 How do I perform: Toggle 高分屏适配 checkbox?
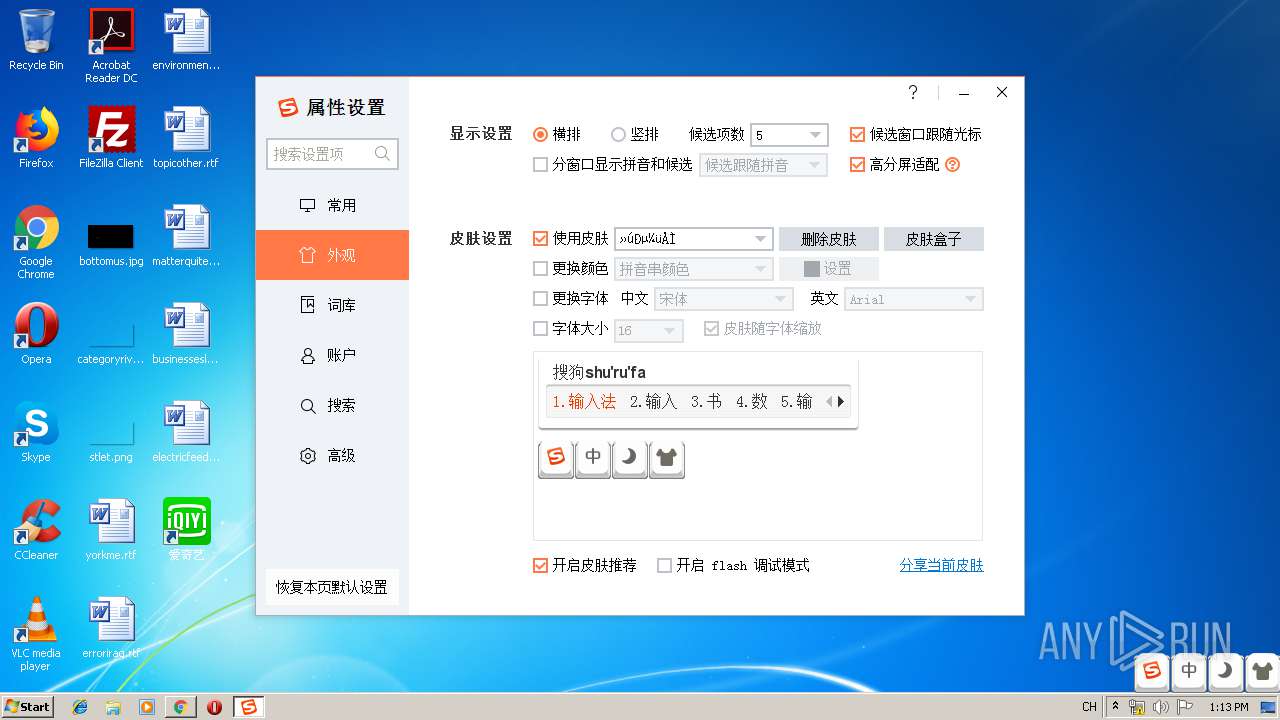857,165
